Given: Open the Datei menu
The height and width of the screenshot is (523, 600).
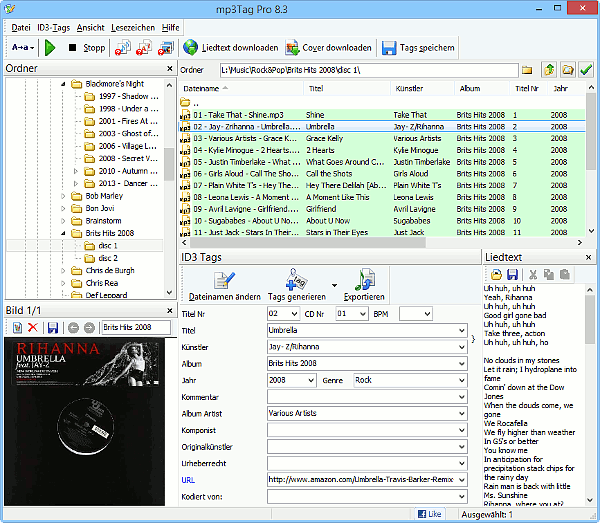Looking at the screenshot, I should click(21, 28).
